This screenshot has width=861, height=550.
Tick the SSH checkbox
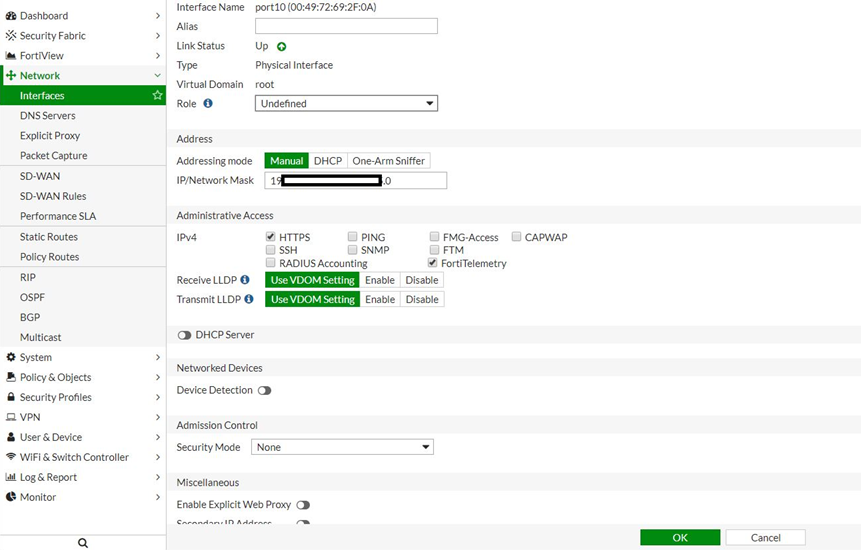click(x=270, y=250)
